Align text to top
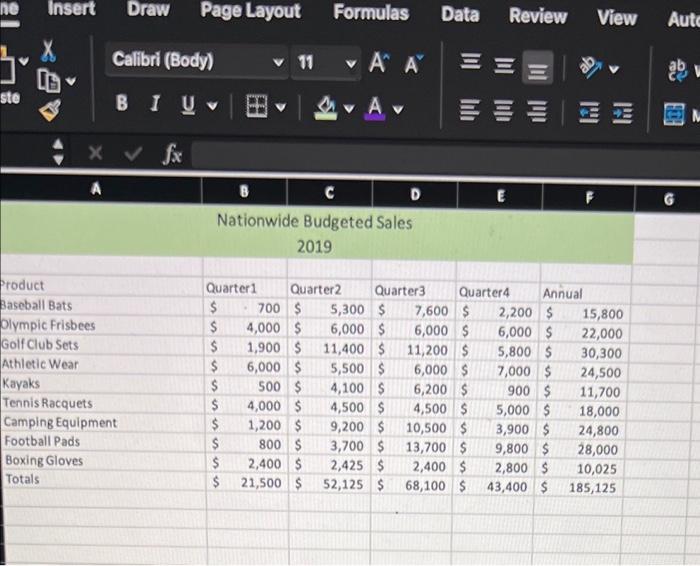Screen dimensions: 700x566 [x=471, y=62]
